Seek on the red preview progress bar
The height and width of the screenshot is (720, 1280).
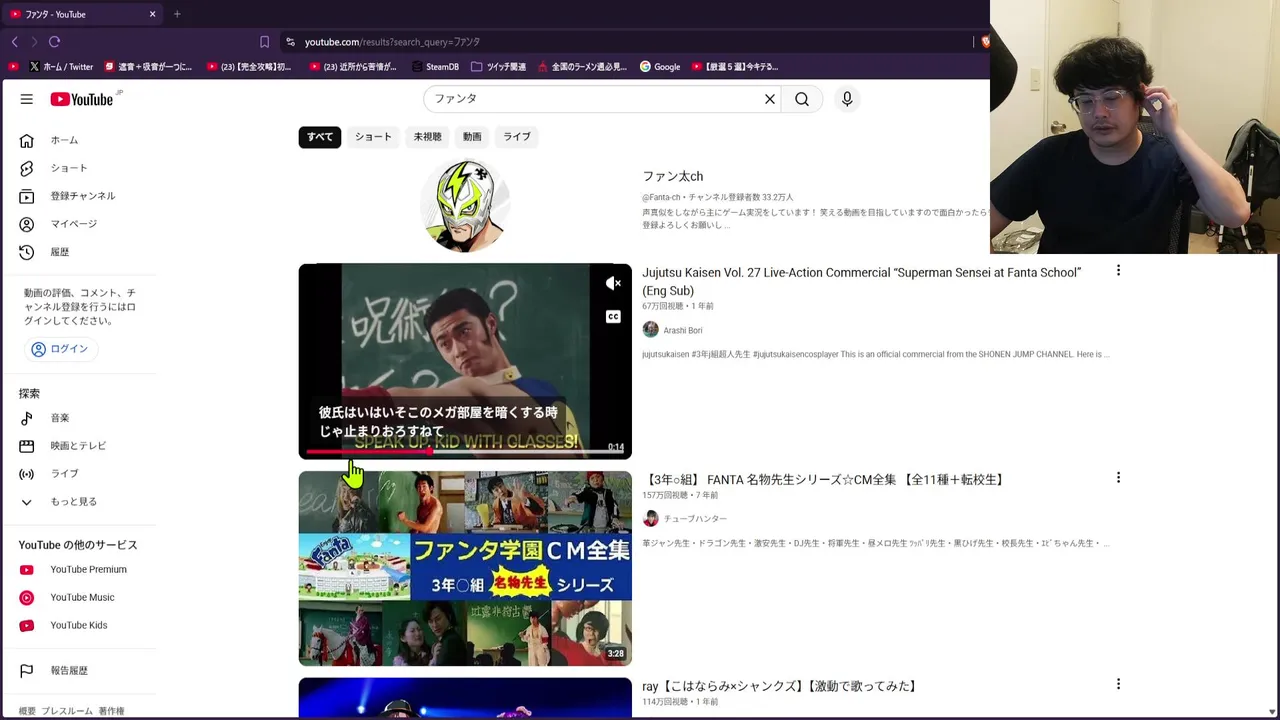click(465, 452)
